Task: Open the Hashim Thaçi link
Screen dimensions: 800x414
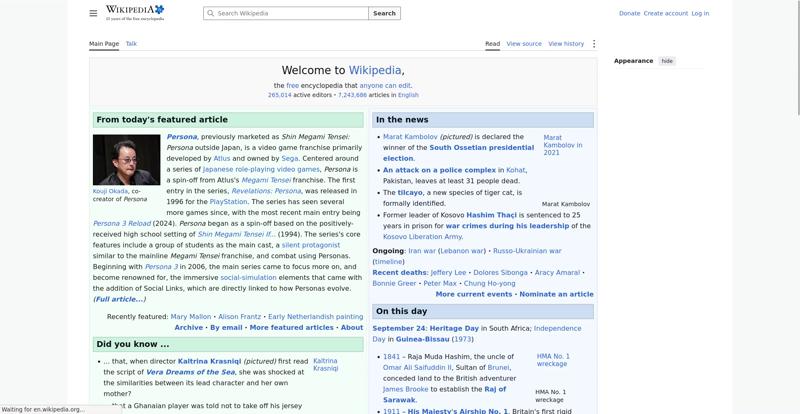Action: click(x=491, y=215)
